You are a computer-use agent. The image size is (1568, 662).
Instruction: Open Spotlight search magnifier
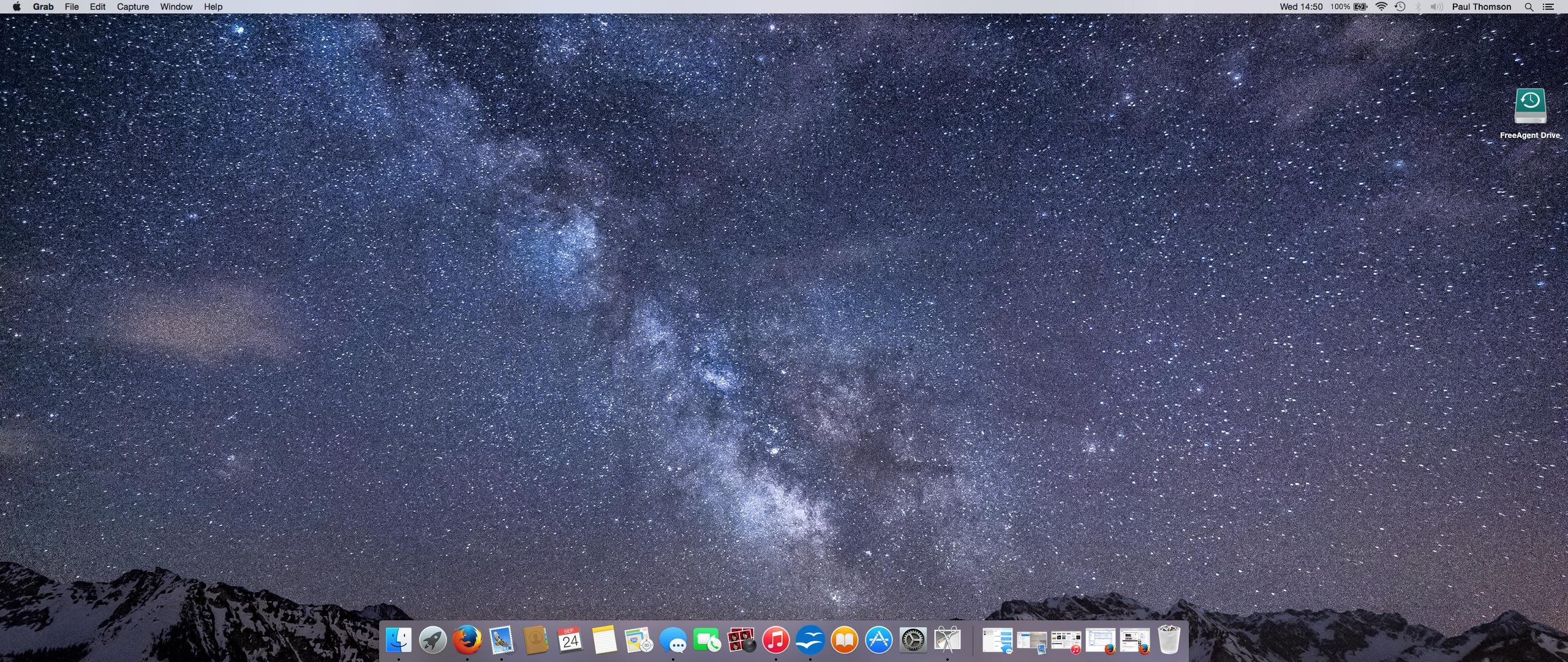(1529, 7)
